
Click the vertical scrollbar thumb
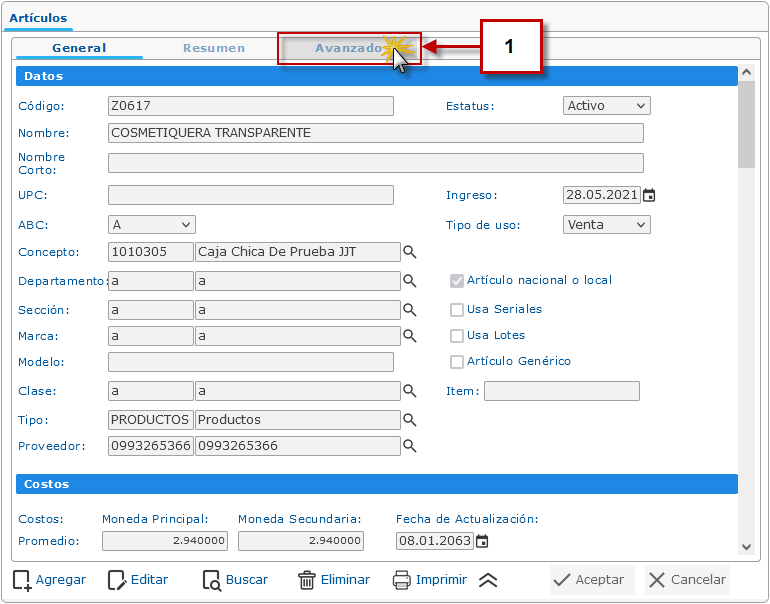coord(746,125)
